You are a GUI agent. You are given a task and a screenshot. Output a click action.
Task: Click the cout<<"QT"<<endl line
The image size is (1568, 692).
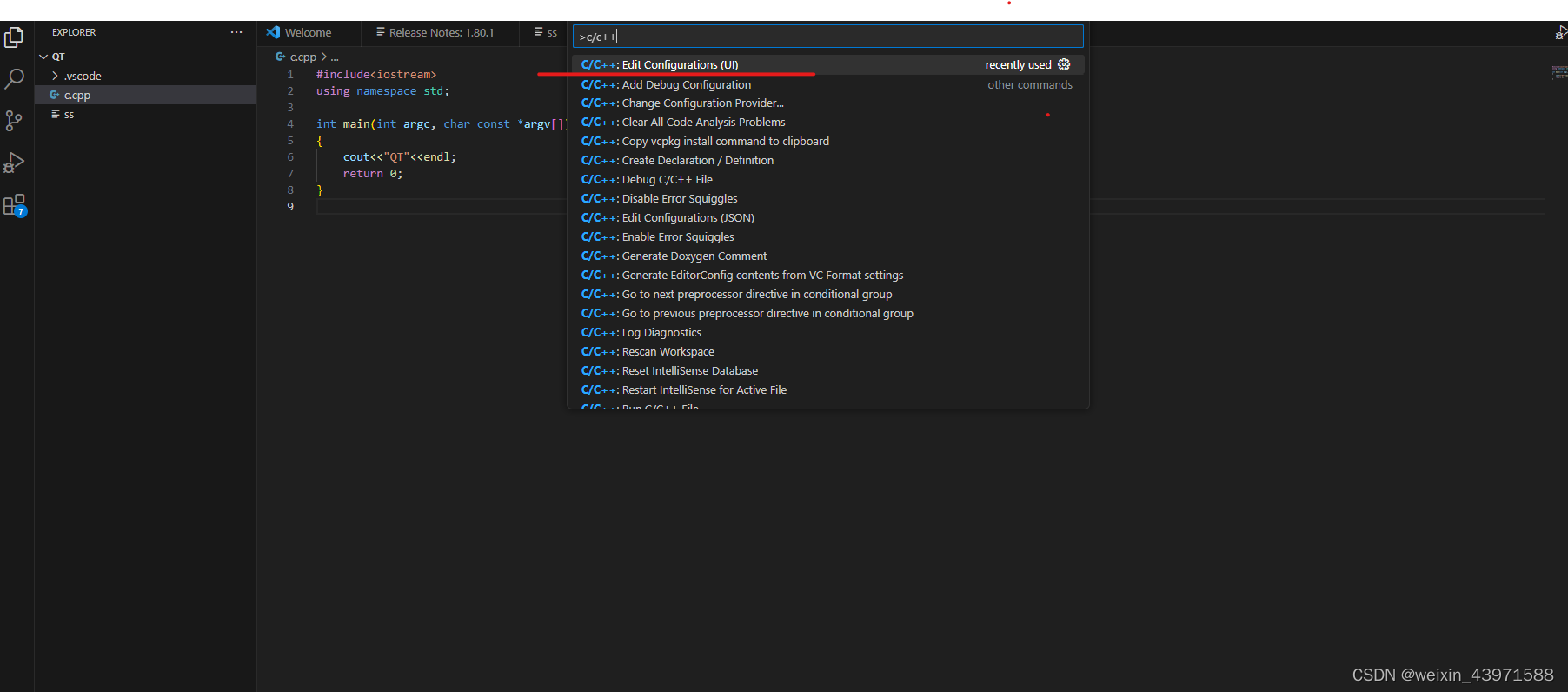point(399,156)
